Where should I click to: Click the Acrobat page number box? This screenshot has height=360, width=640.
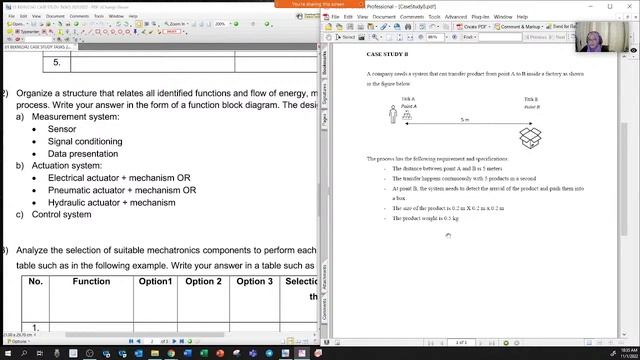(461, 343)
